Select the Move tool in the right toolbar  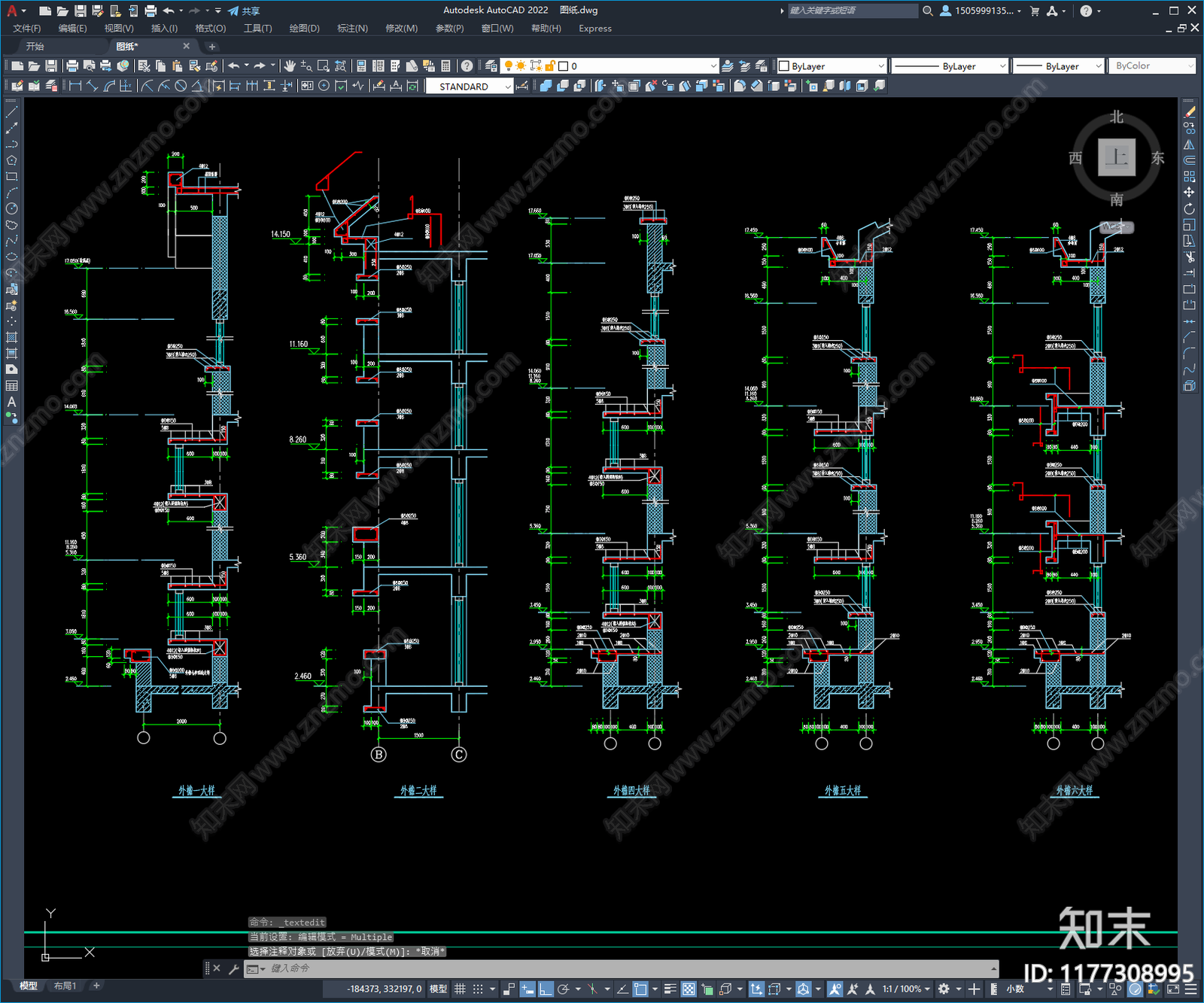coord(1189,192)
